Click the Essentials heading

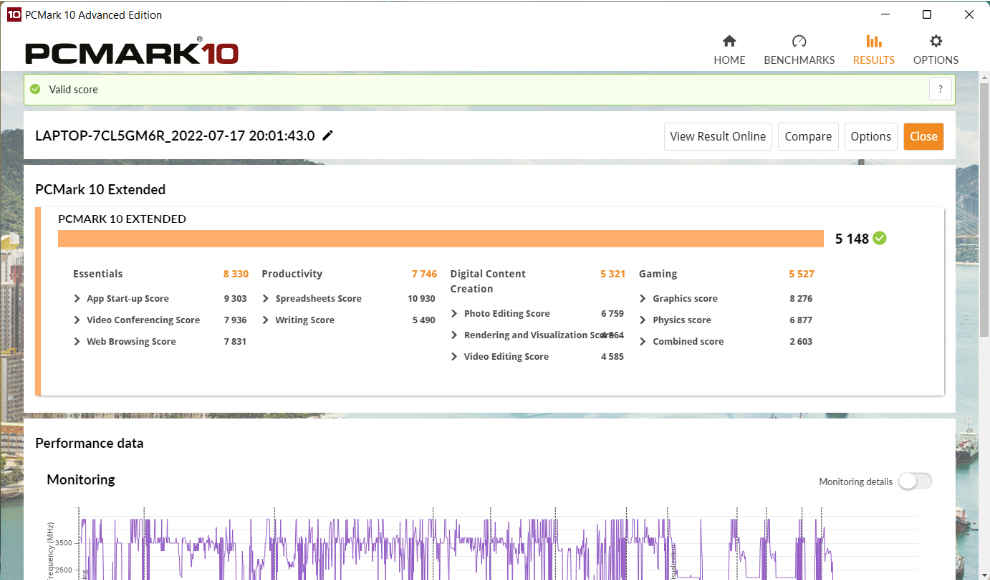[98, 274]
